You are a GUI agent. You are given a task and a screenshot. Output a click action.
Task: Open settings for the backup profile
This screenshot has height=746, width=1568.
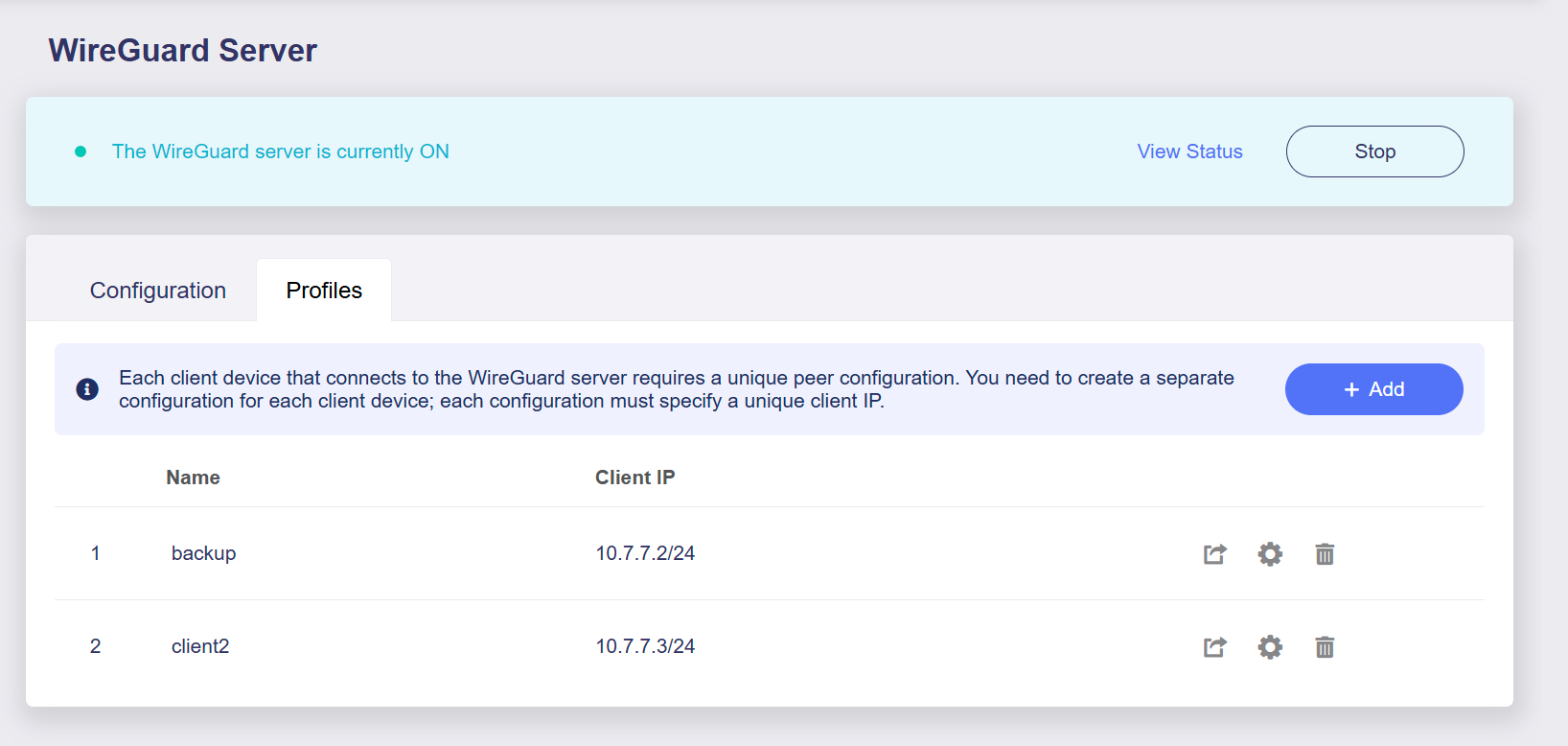point(1270,554)
